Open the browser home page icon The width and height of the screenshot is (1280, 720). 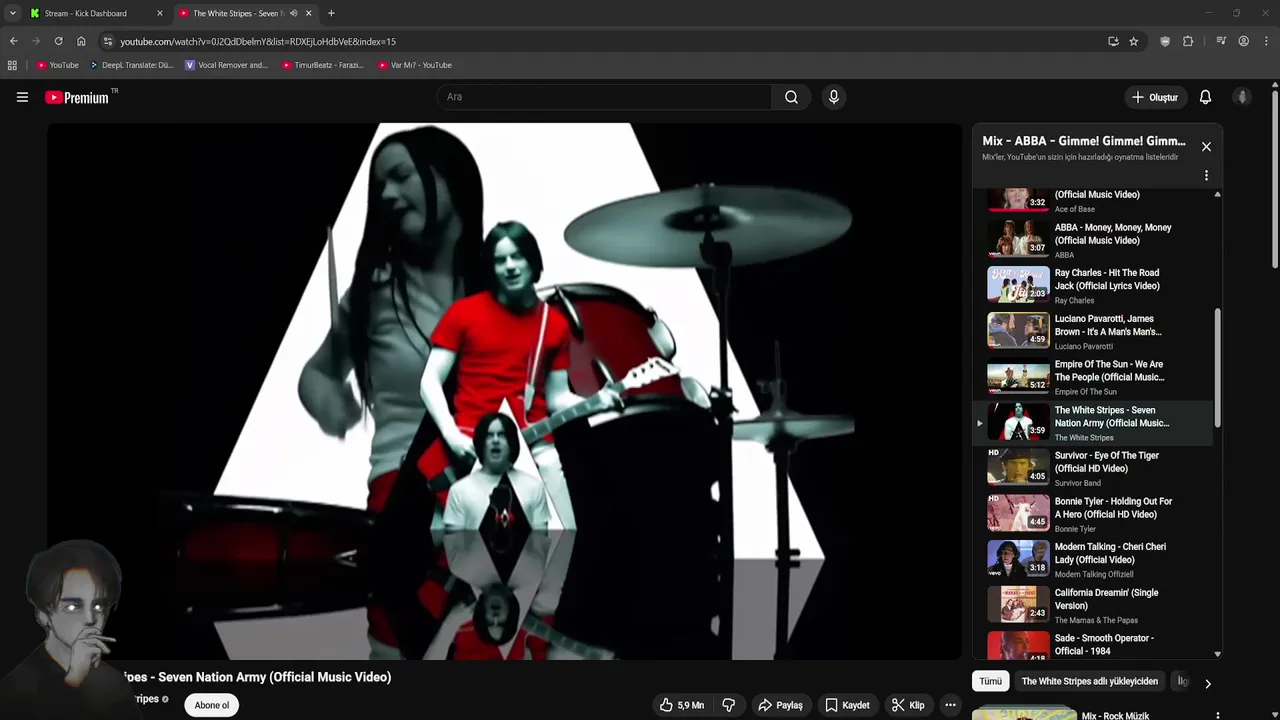[x=81, y=41]
